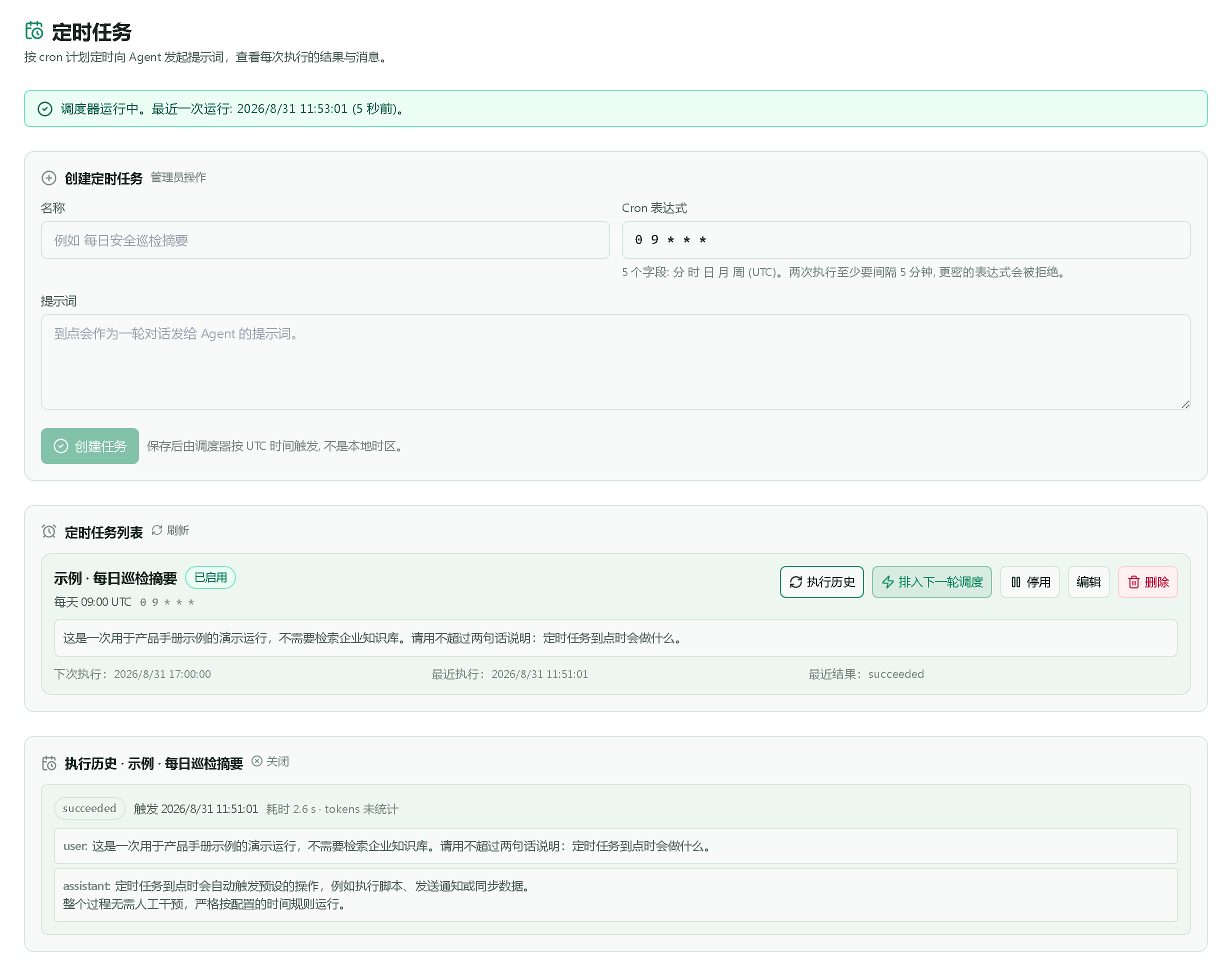This screenshot has height=964, width=1232.
Task: Click 排入下一轮调度 to queue the task
Action: pos(932,582)
